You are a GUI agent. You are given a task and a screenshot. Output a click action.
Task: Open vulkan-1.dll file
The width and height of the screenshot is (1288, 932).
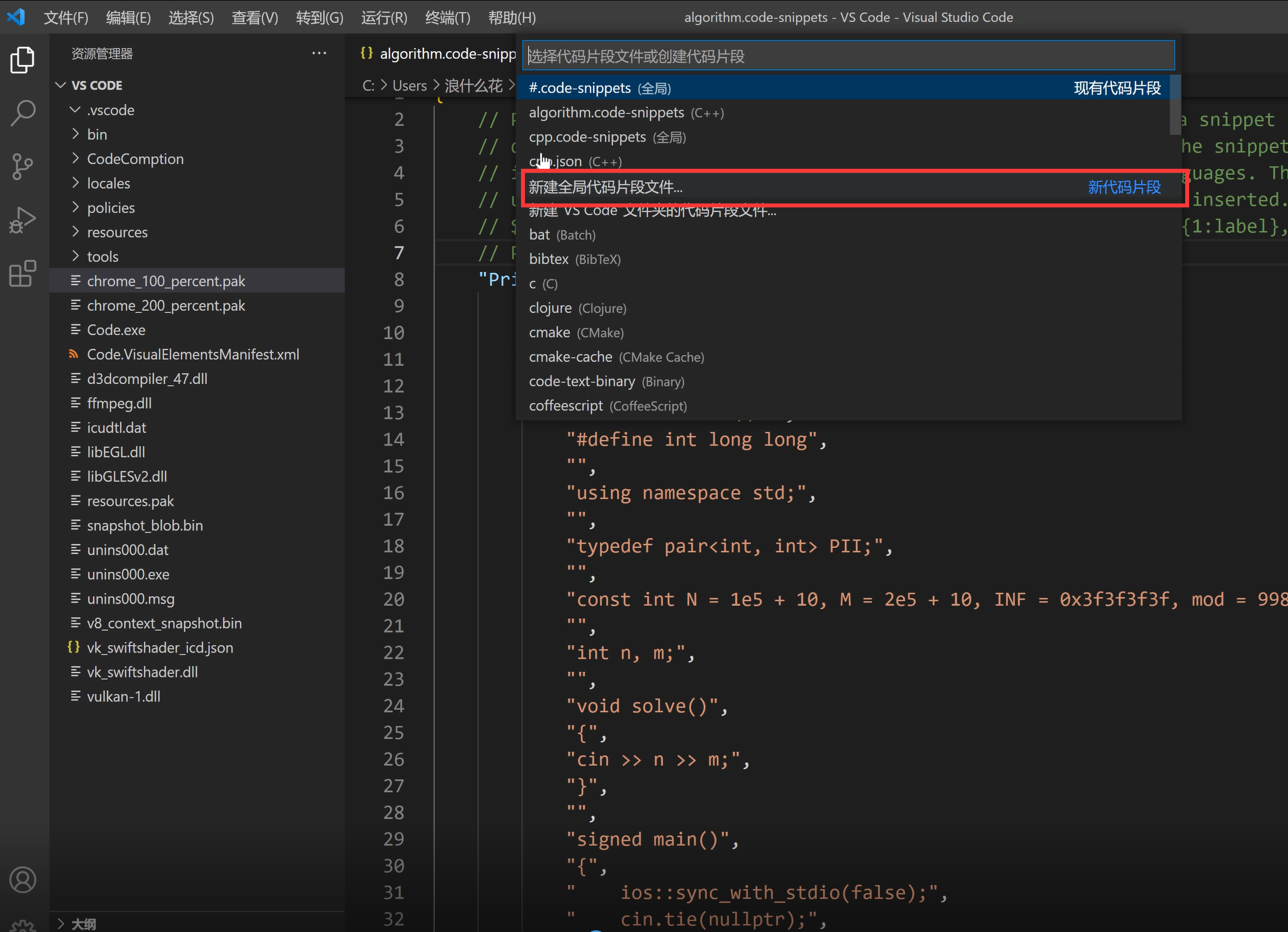click(x=197, y=696)
